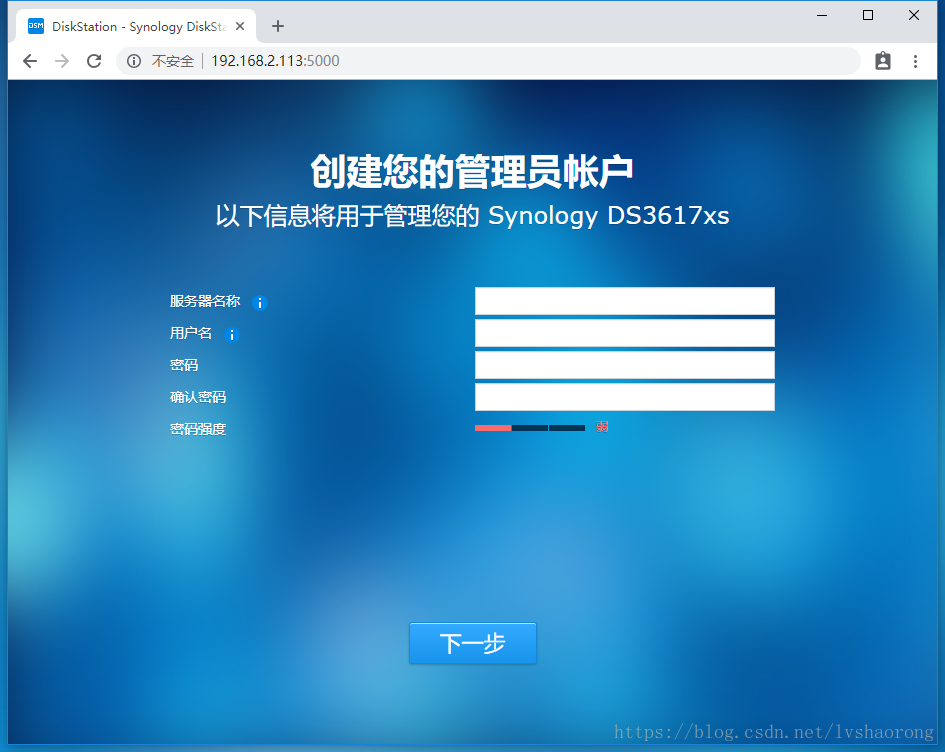Click the address bar URL 192.168.2.113:5000
This screenshot has width=945, height=752.
275,61
